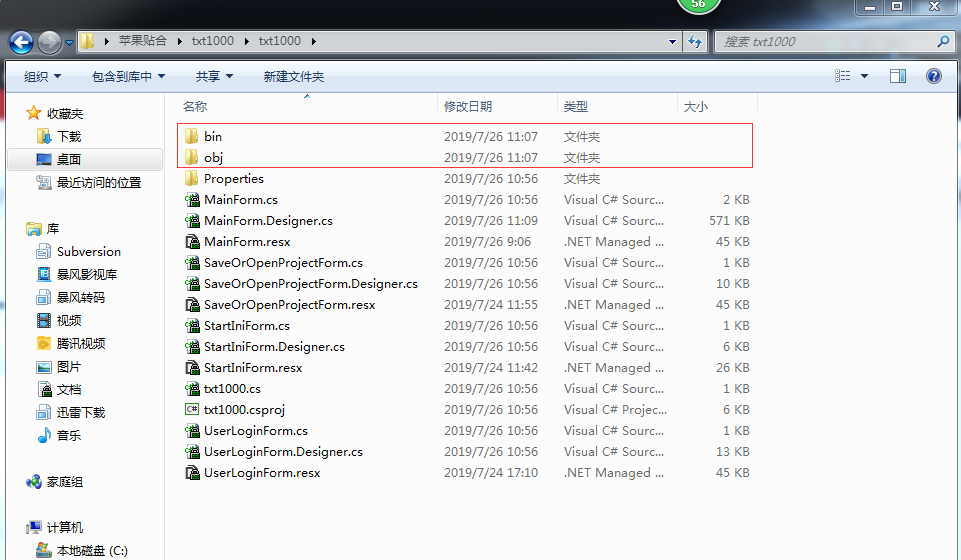Open view options dropdown arrow
The width and height of the screenshot is (961, 560).
coord(864,76)
